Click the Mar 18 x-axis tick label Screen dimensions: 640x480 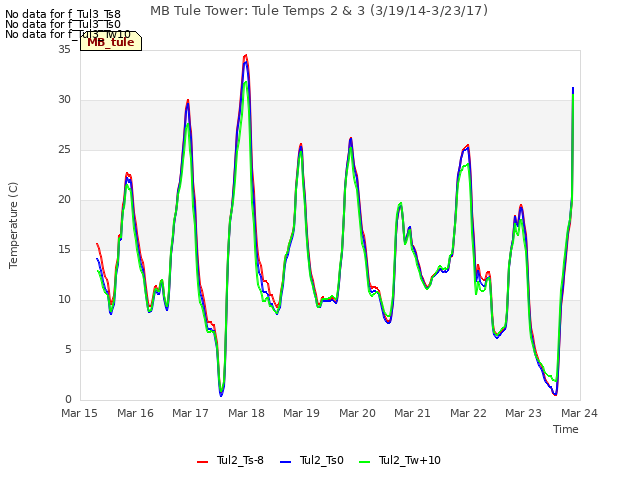[x=247, y=413]
